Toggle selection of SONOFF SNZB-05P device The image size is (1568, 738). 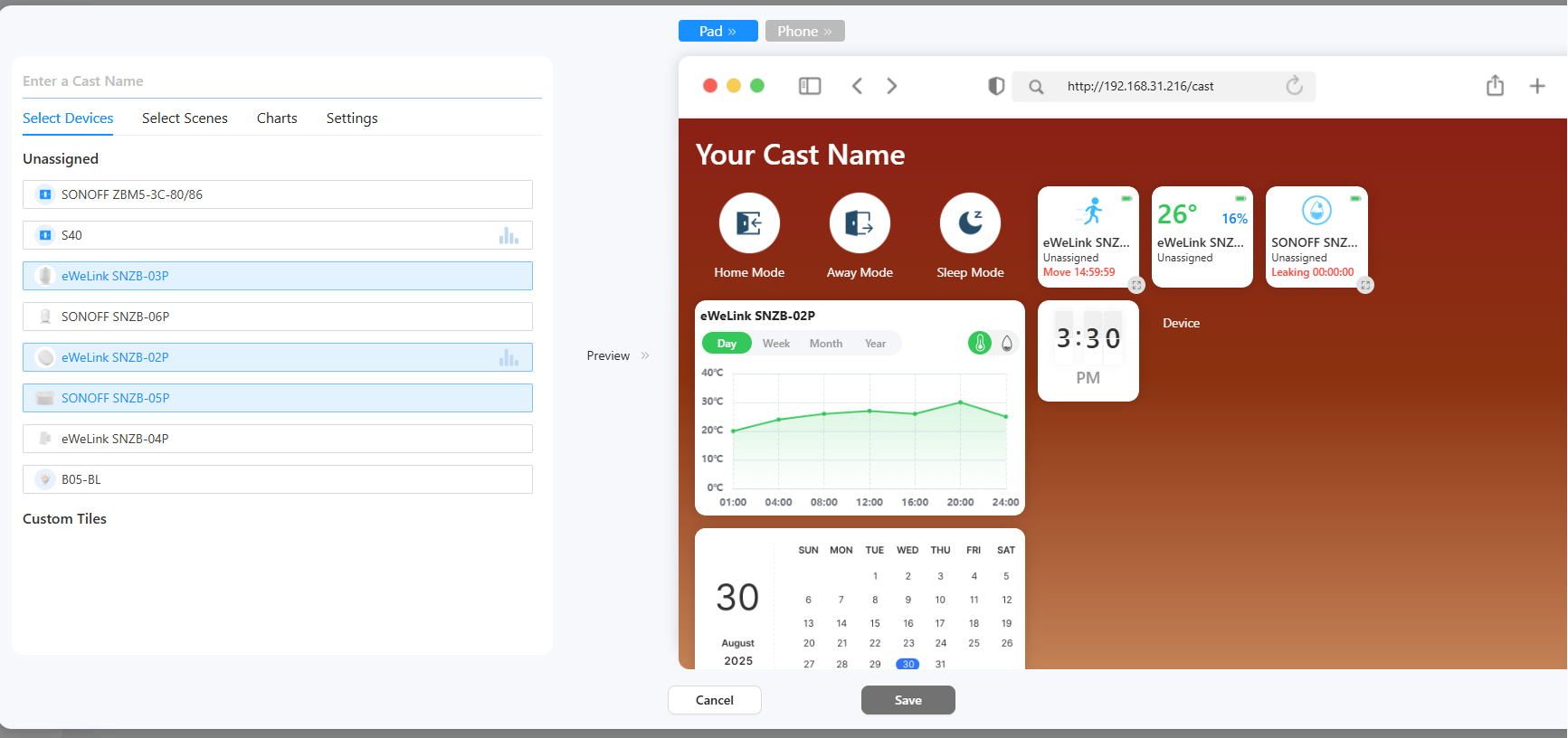tap(277, 398)
